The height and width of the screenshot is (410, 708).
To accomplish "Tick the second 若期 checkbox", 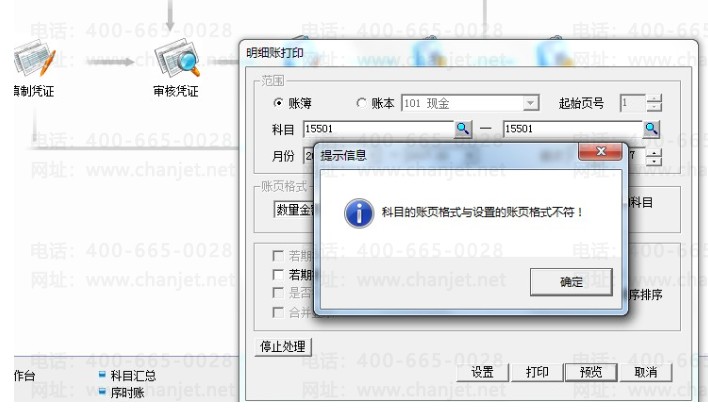I will pos(279,275).
